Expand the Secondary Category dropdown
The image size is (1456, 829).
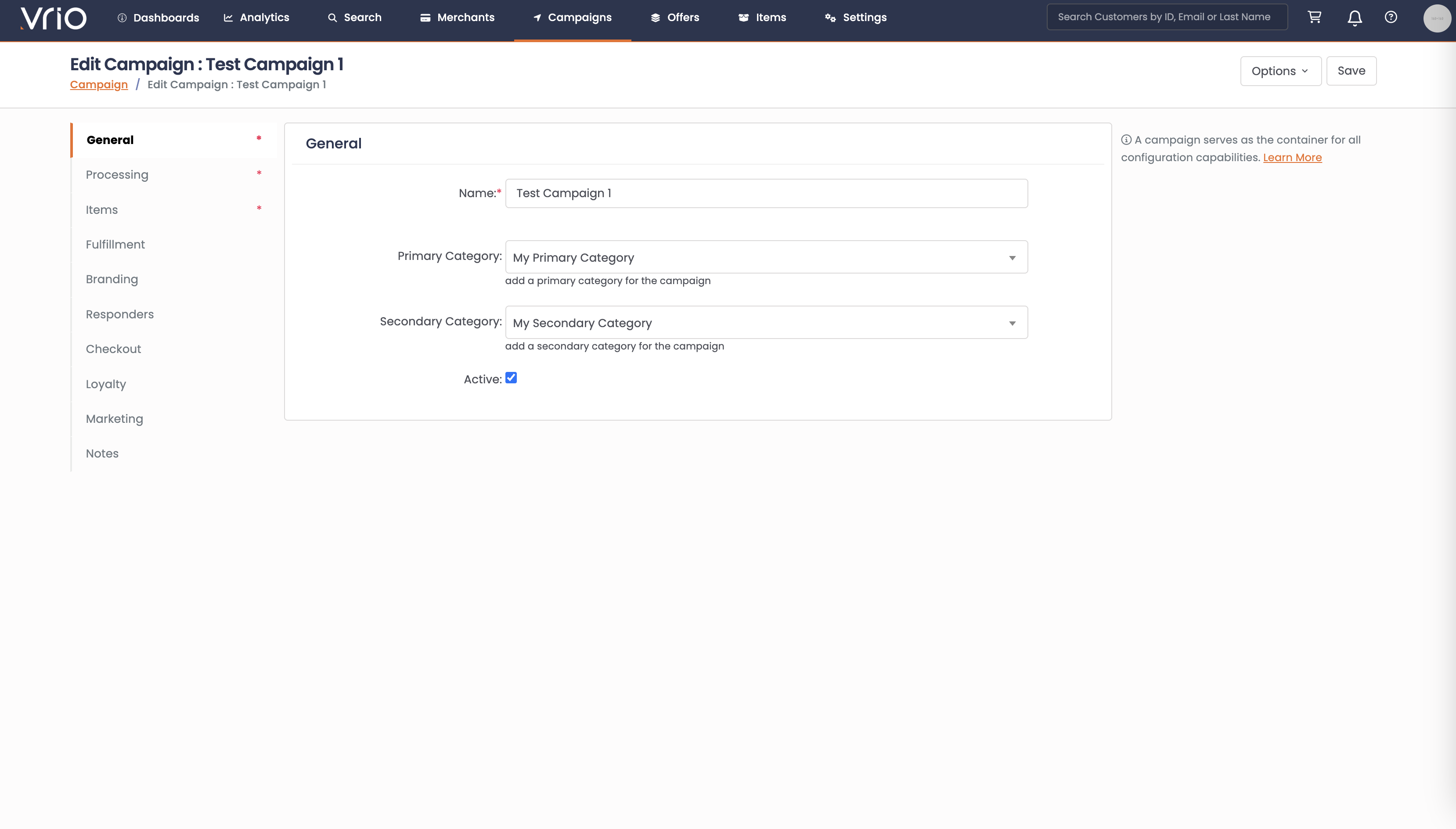coord(766,323)
